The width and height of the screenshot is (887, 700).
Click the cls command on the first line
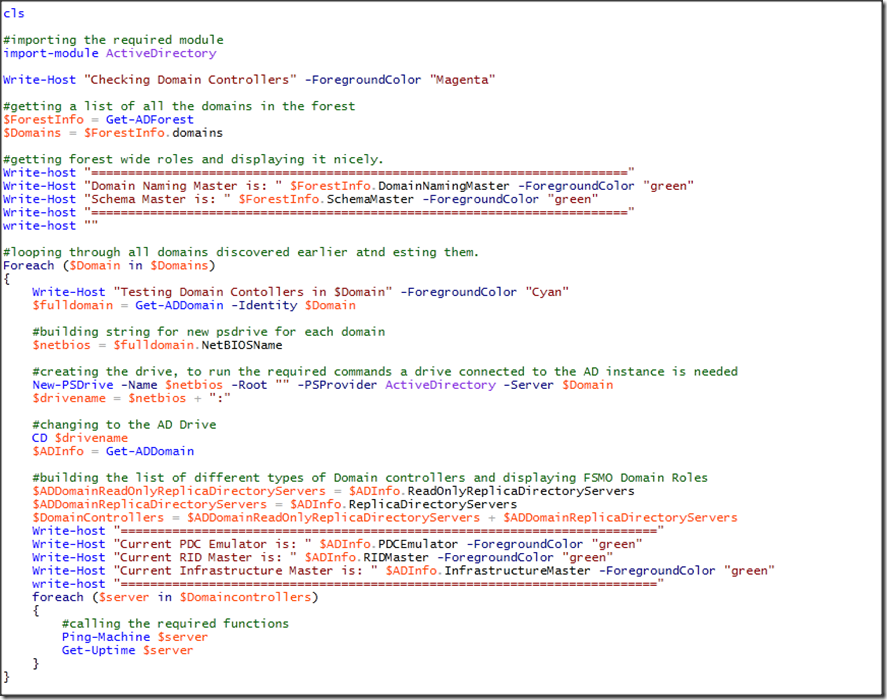[14, 13]
